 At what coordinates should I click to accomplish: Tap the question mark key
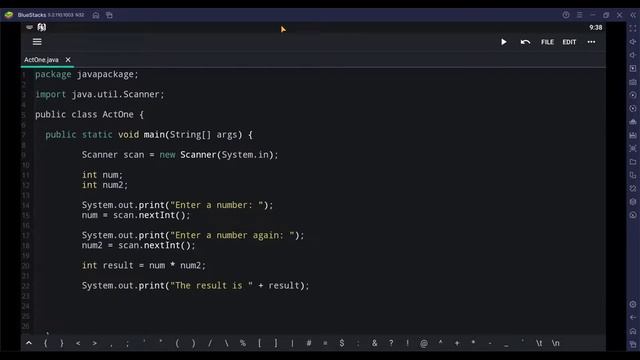click(x=391, y=343)
